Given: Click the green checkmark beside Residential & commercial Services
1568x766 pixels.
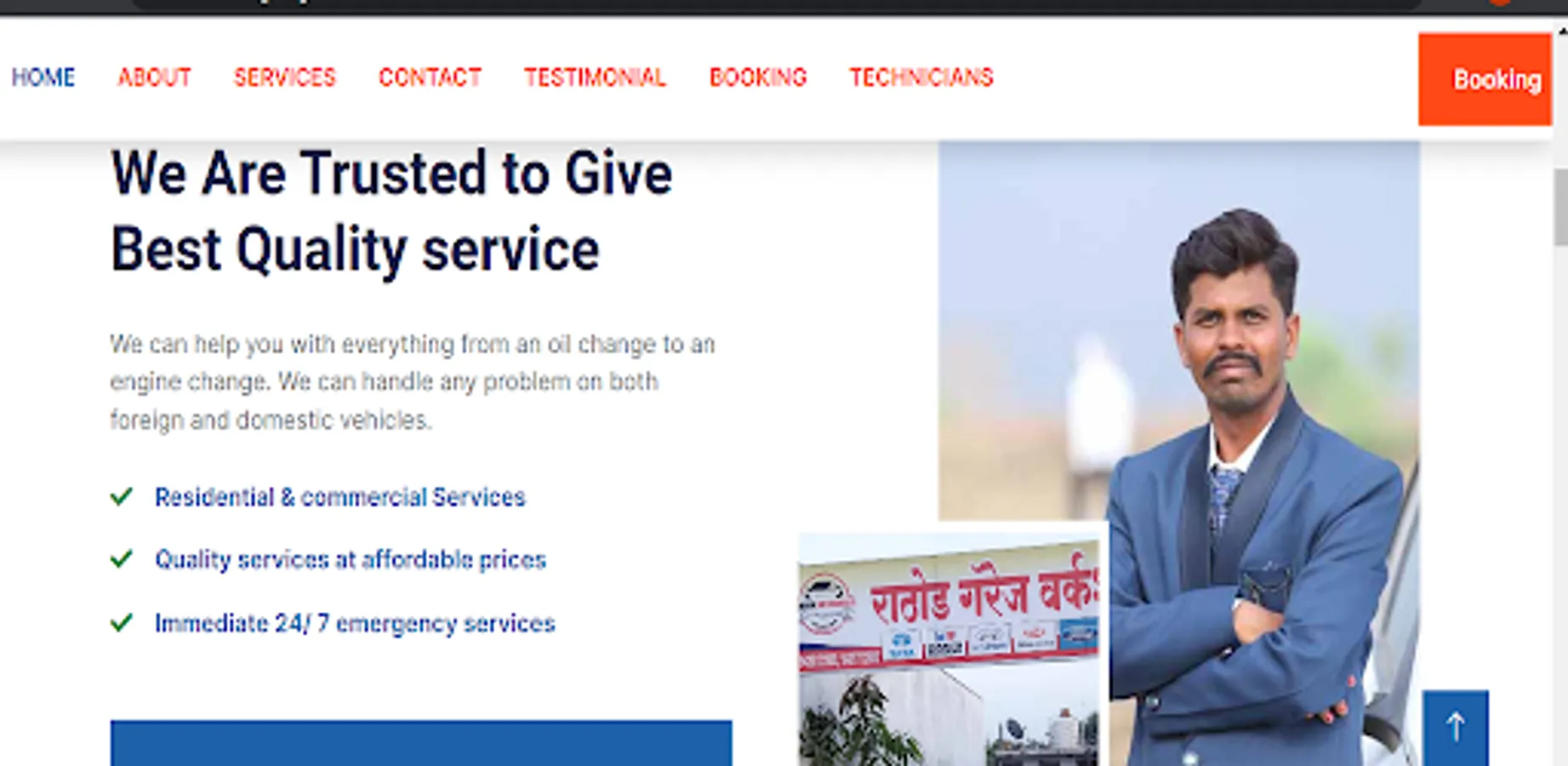Looking at the screenshot, I should 122,496.
